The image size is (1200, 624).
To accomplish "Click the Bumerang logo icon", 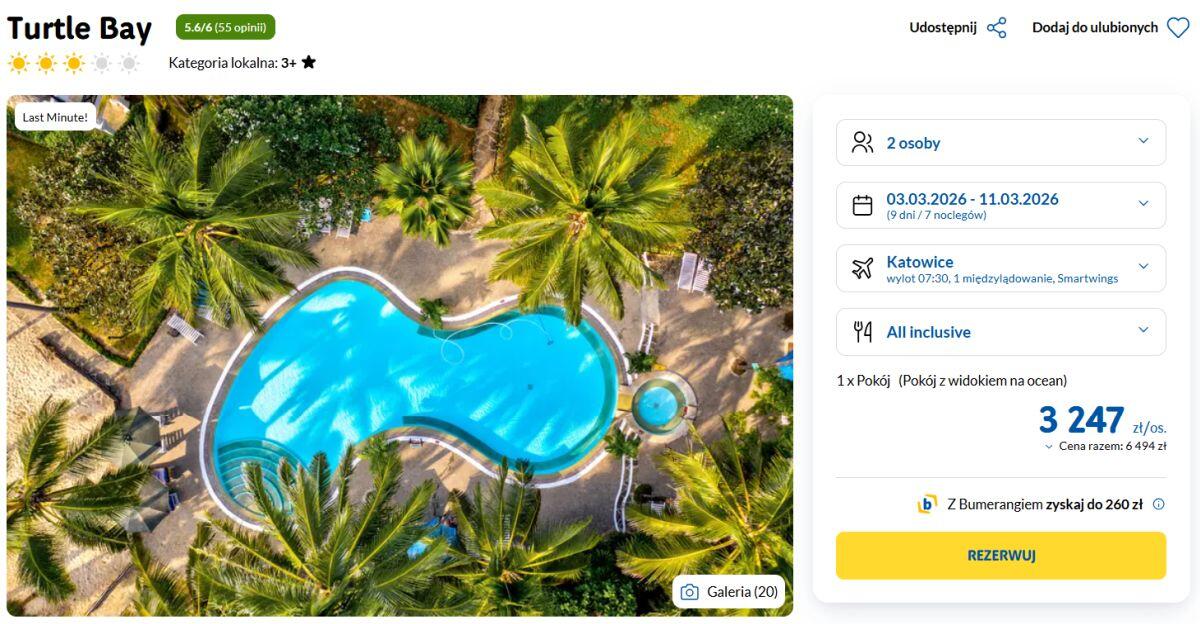I will [x=927, y=504].
